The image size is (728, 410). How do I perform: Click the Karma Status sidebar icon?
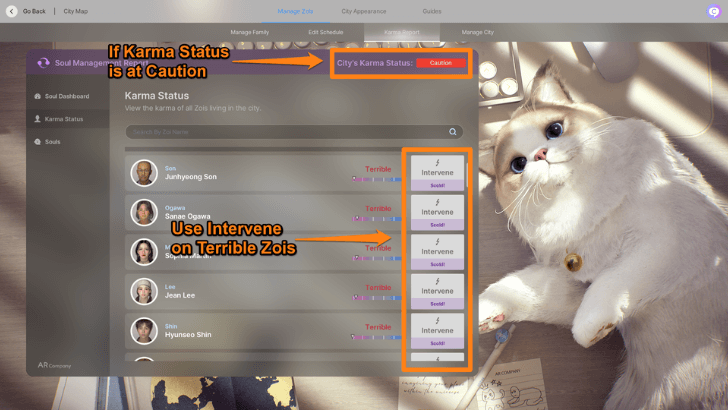[x=38, y=119]
